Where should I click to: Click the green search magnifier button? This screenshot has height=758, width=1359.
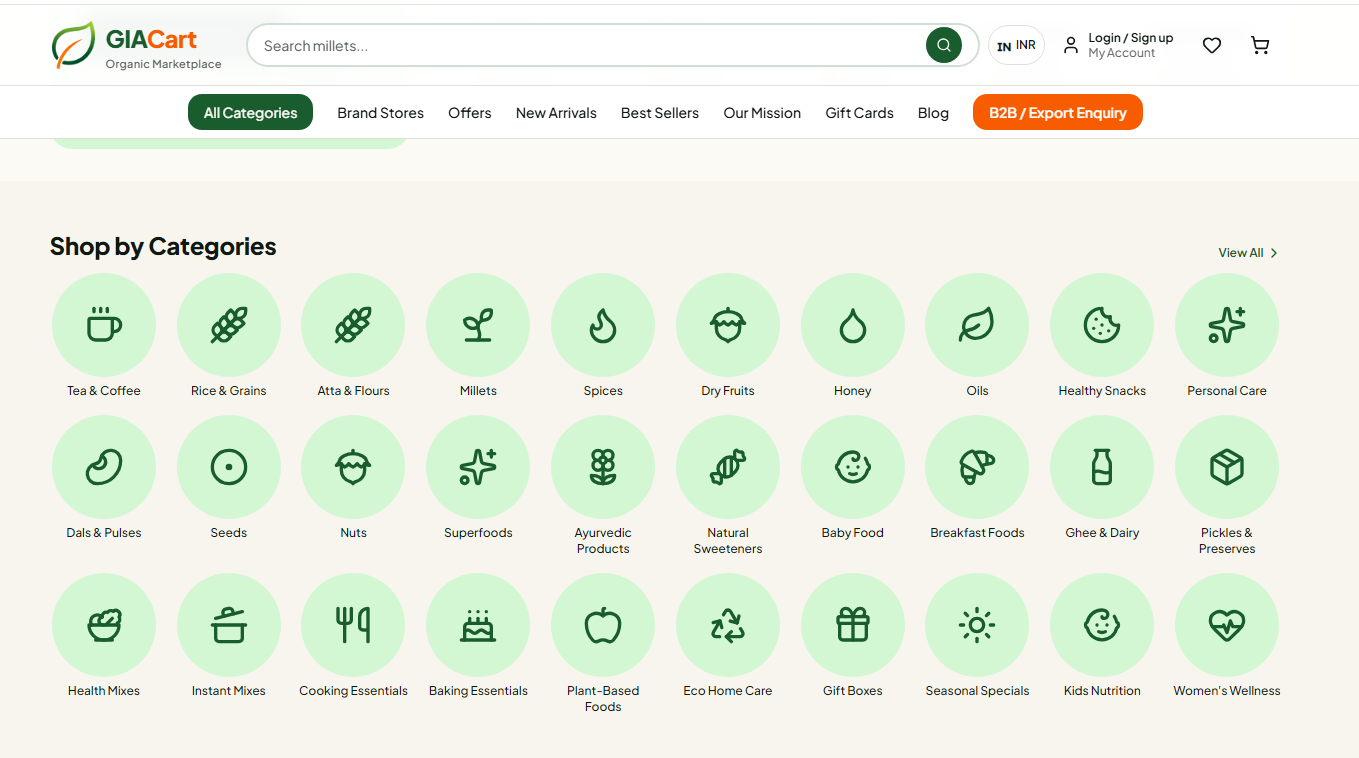pyautogui.click(x=944, y=45)
